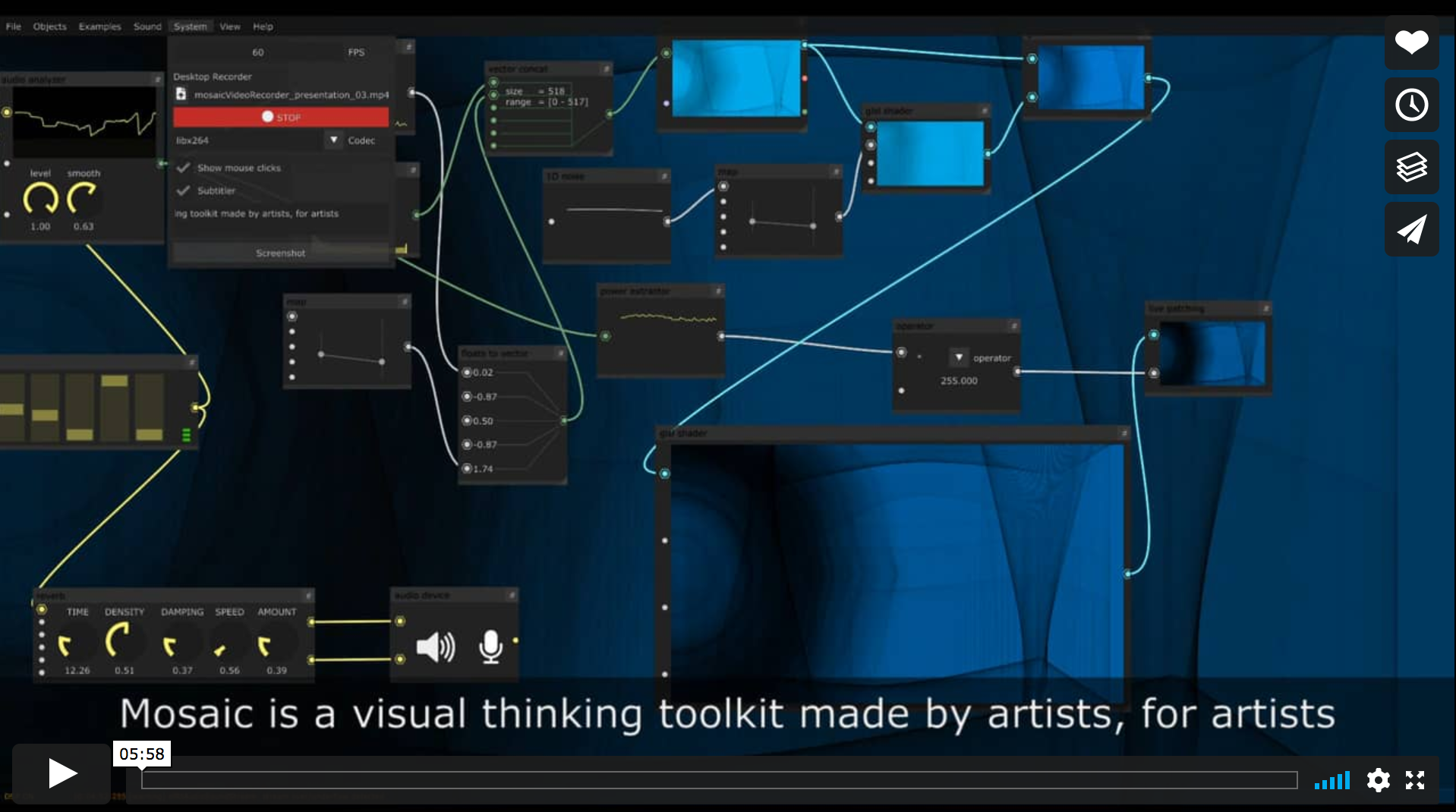Click the mosaicVideoRecorder_presentation_03.mp4 filename
This screenshot has width=1456, height=812.
coord(292,95)
